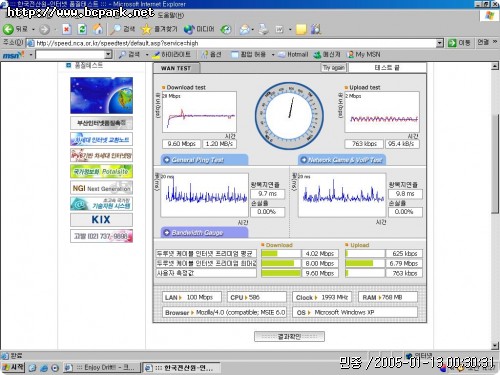The image size is (500, 375).
Task: Open the Help menu
Action: coord(170,15)
